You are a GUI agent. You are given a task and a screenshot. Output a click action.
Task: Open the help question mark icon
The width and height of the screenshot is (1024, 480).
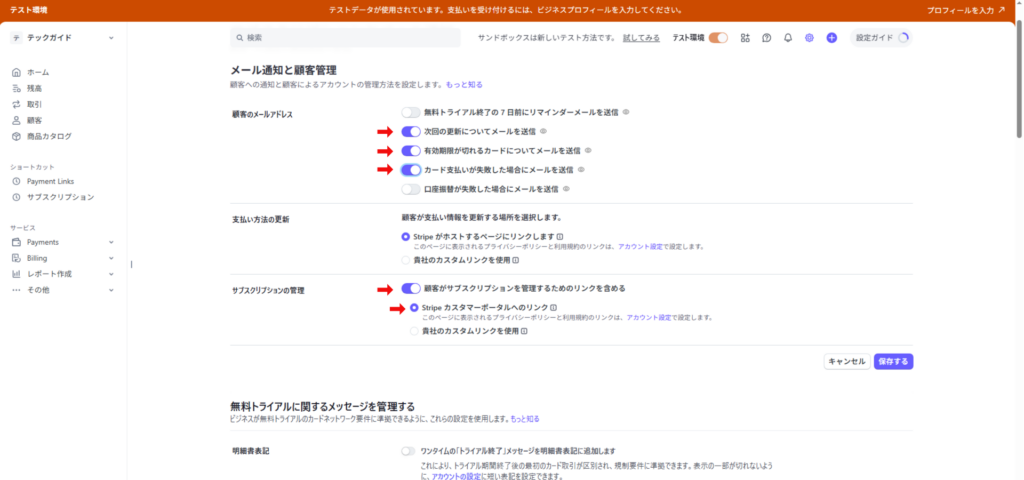[x=767, y=38]
